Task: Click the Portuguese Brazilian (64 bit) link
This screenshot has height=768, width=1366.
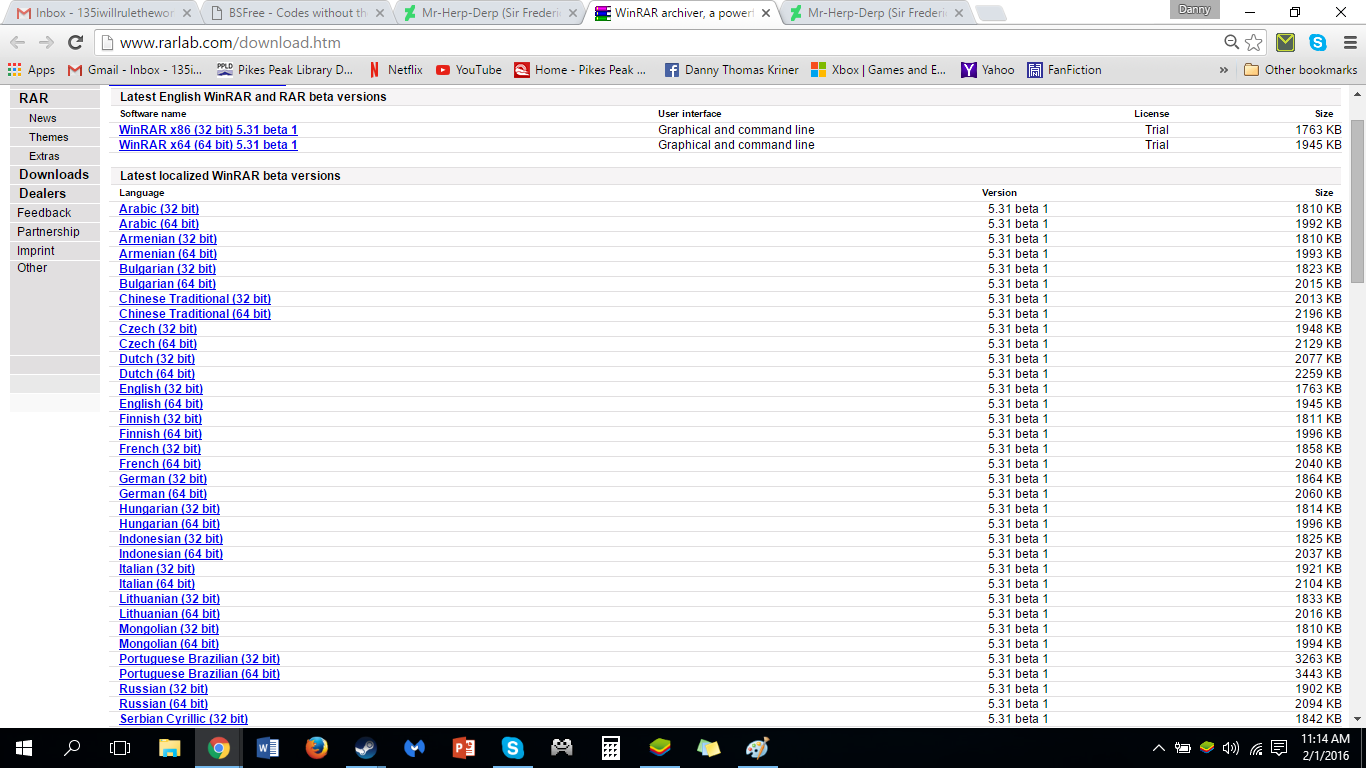Action: click(x=199, y=674)
